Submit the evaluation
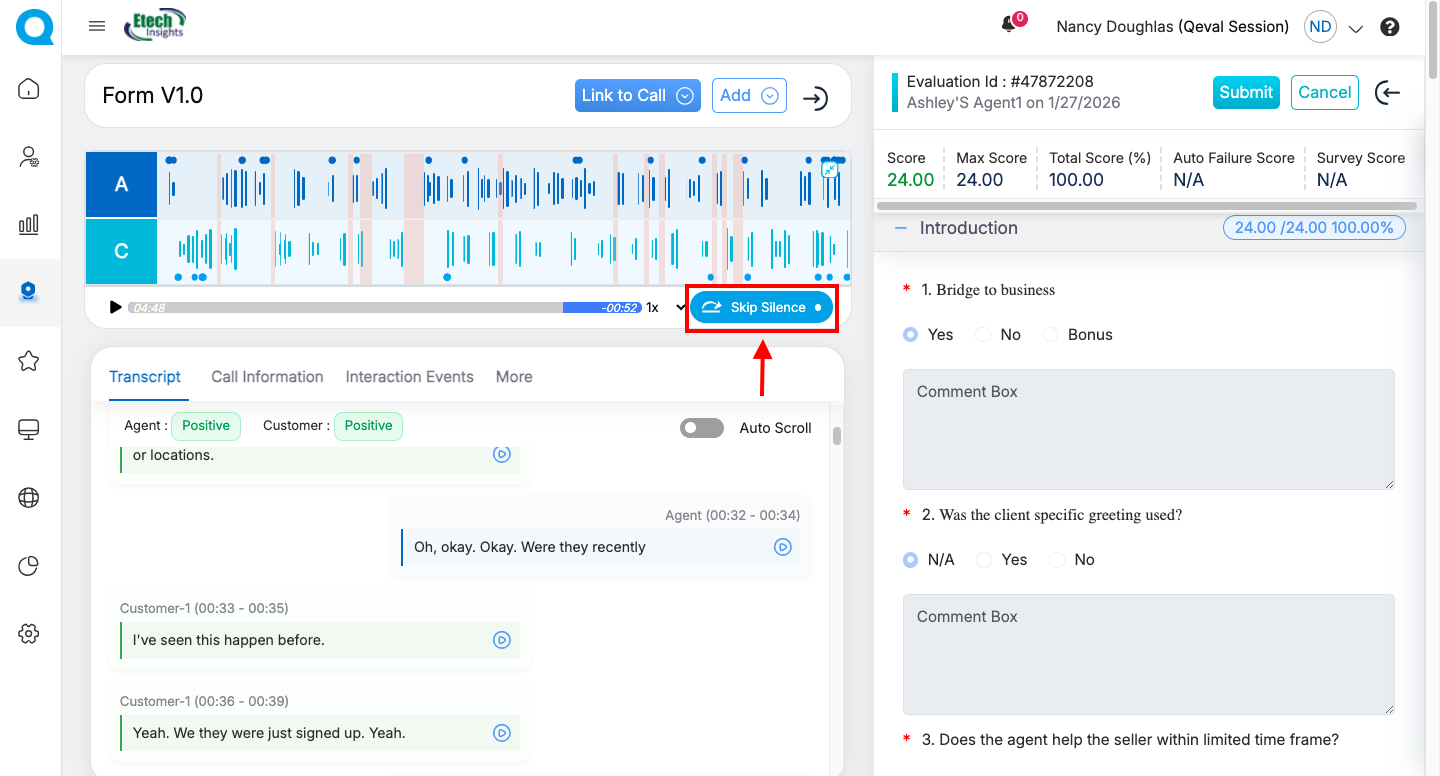1440x776 pixels. 1245,92
